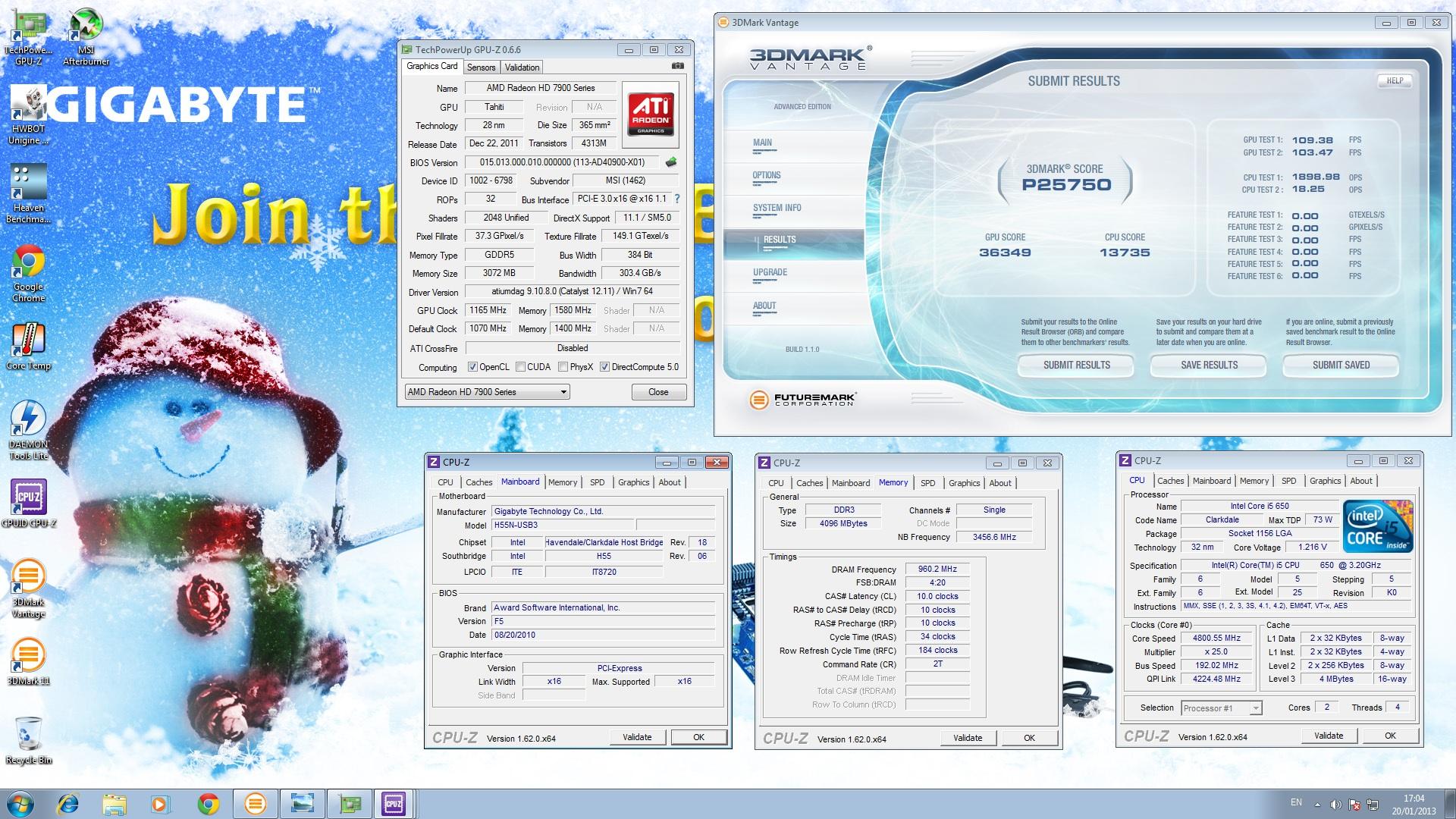Toggle the PhysX checkbox in GPU-Z
1456x819 pixels.
(x=563, y=367)
